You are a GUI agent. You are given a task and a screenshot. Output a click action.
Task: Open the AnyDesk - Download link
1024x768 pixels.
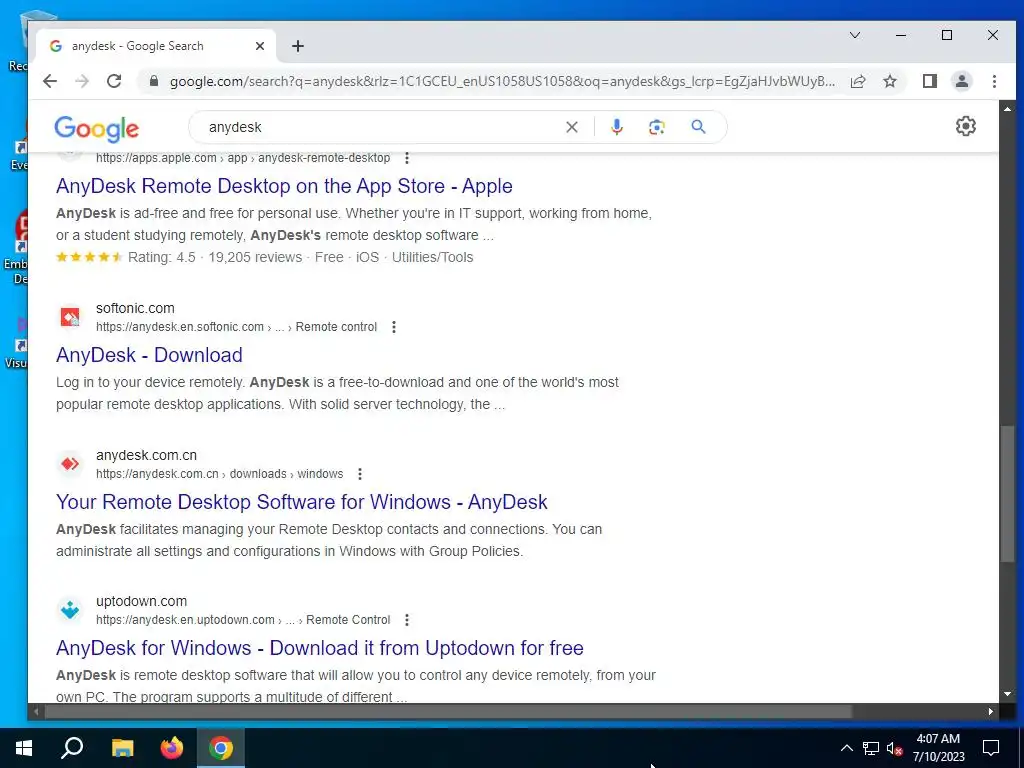[x=149, y=355]
